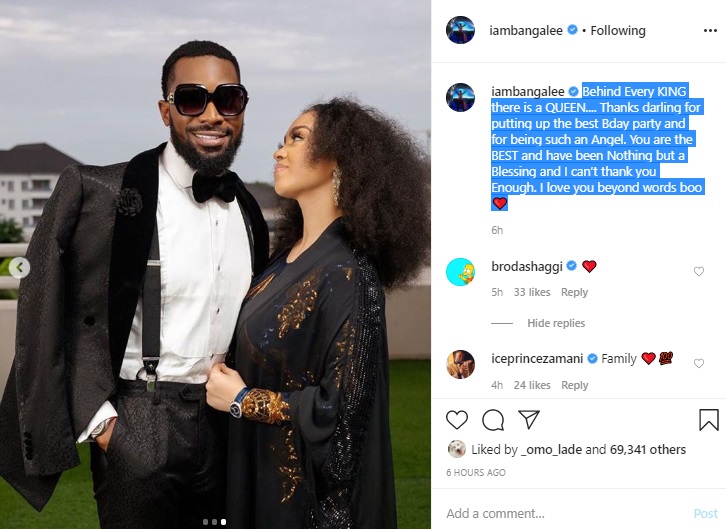Open iceprincezamani's avatar
726x529 pixels.
(x=460, y=364)
